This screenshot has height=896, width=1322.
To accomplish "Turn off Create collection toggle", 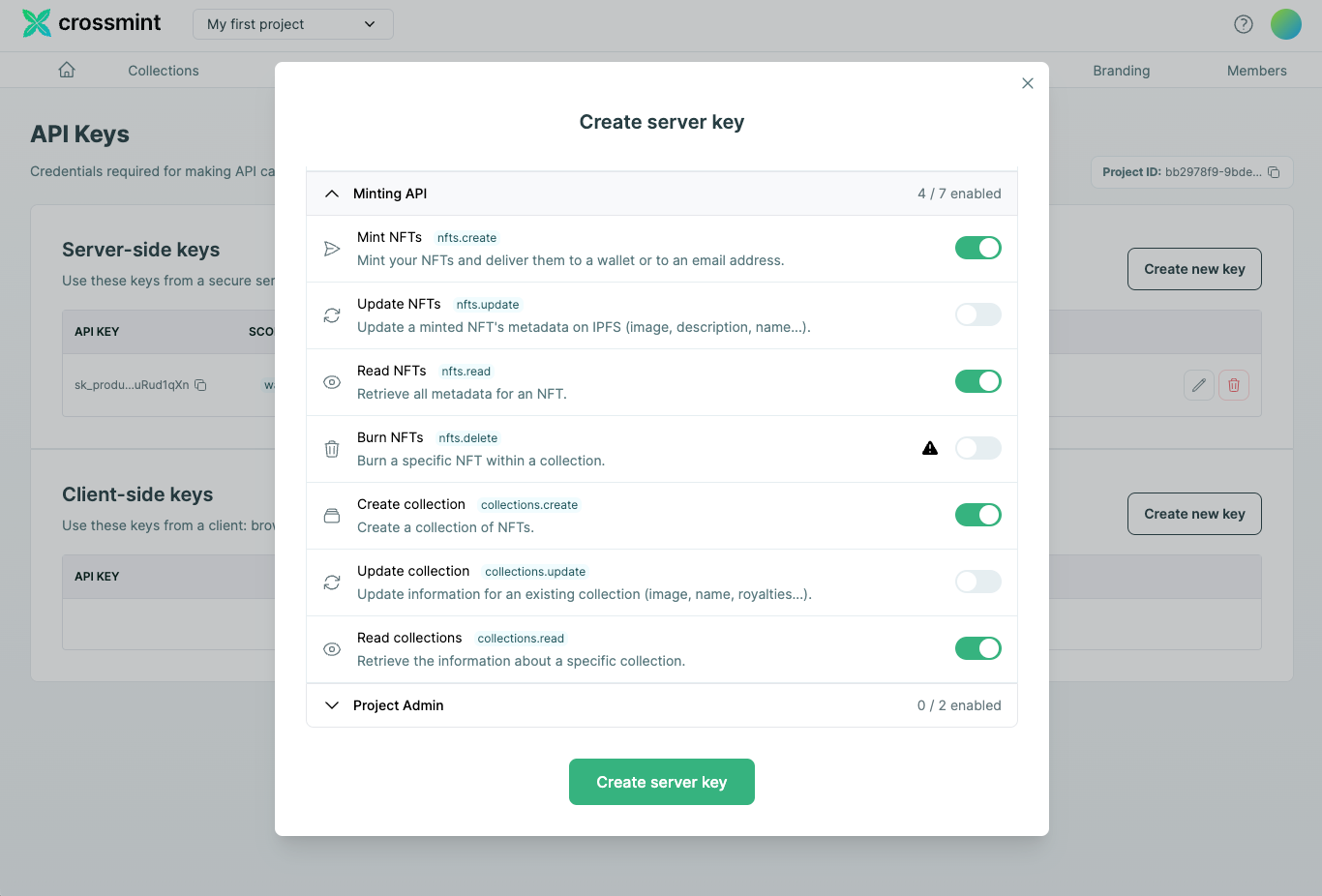I will [978, 515].
